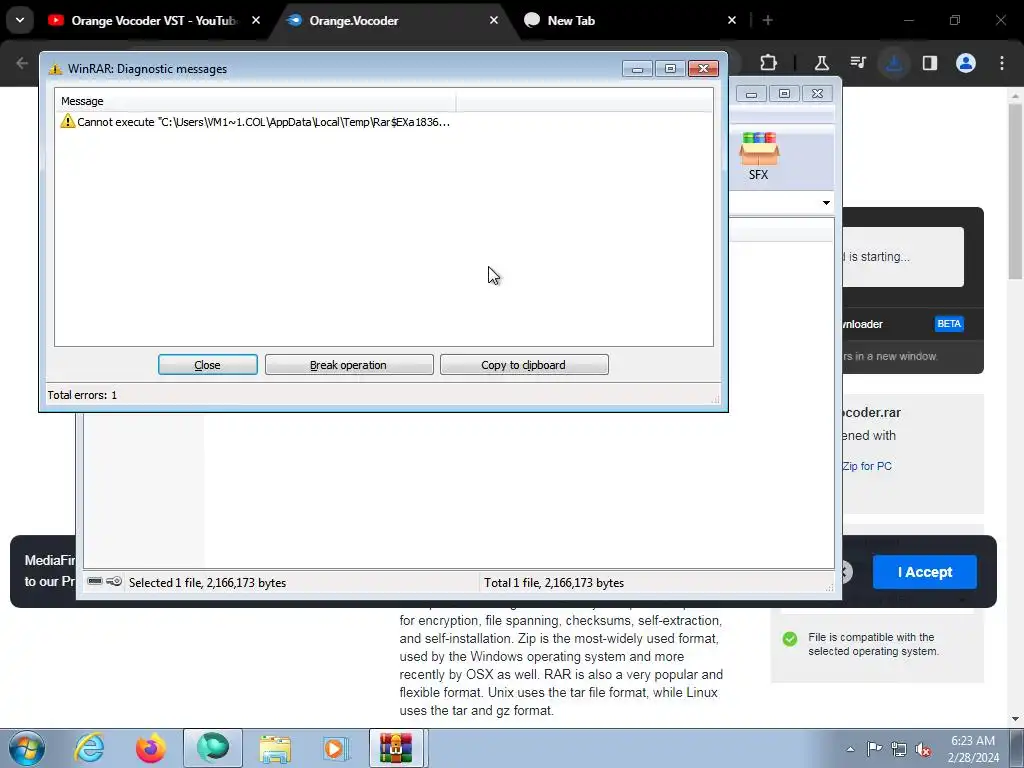
Task: Open the 'Zip for PC' link
Action: [x=867, y=466]
